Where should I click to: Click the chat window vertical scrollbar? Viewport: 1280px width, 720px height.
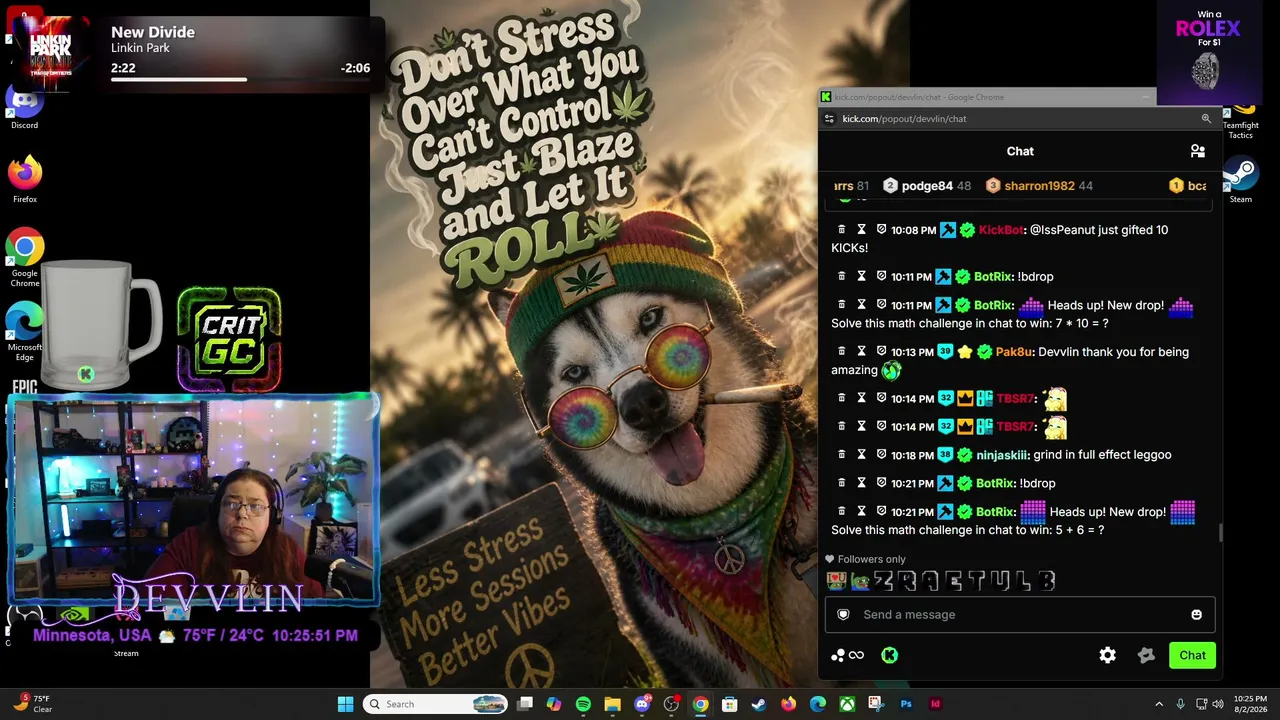click(x=1221, y=532)
